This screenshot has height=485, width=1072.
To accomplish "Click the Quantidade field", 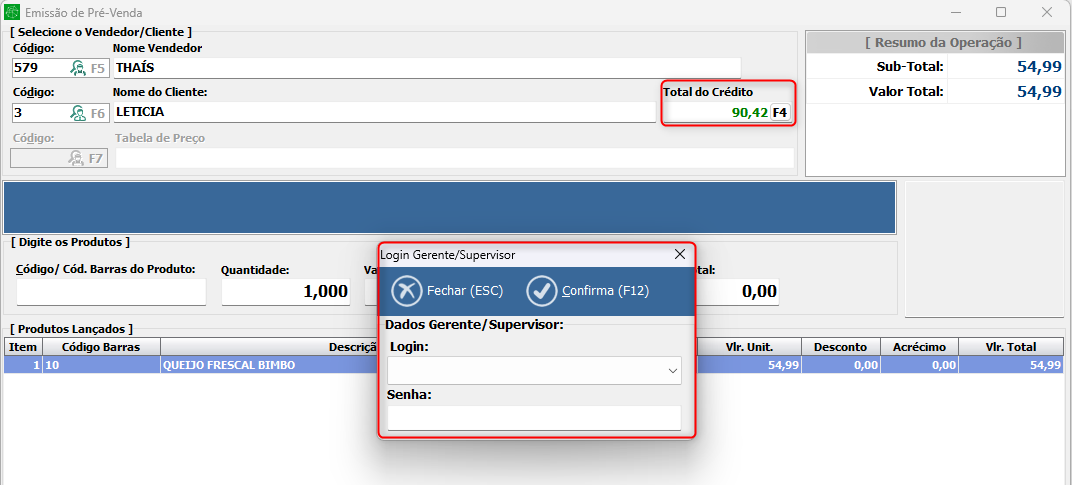I will click(x=286, y=292).
